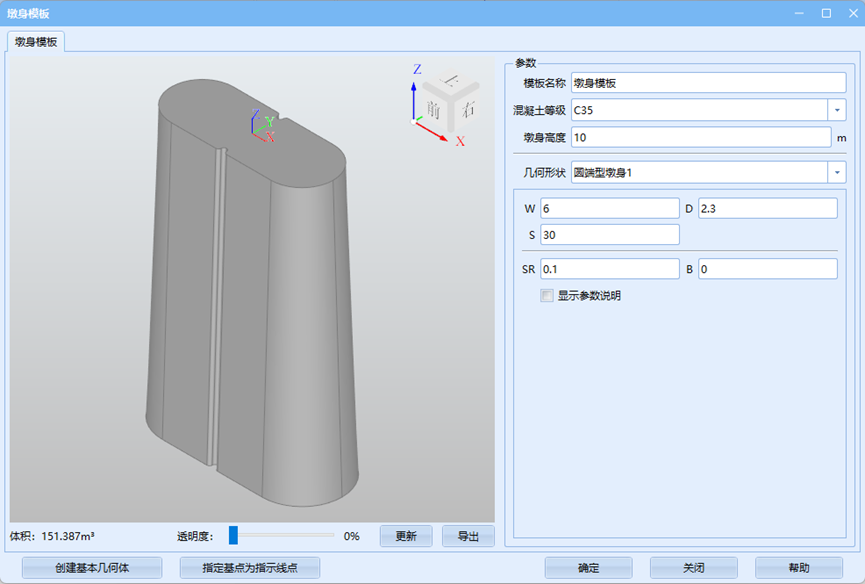Click the 前 face of view cube
Screen dimensions: 865x584
(x=434, y=108)
